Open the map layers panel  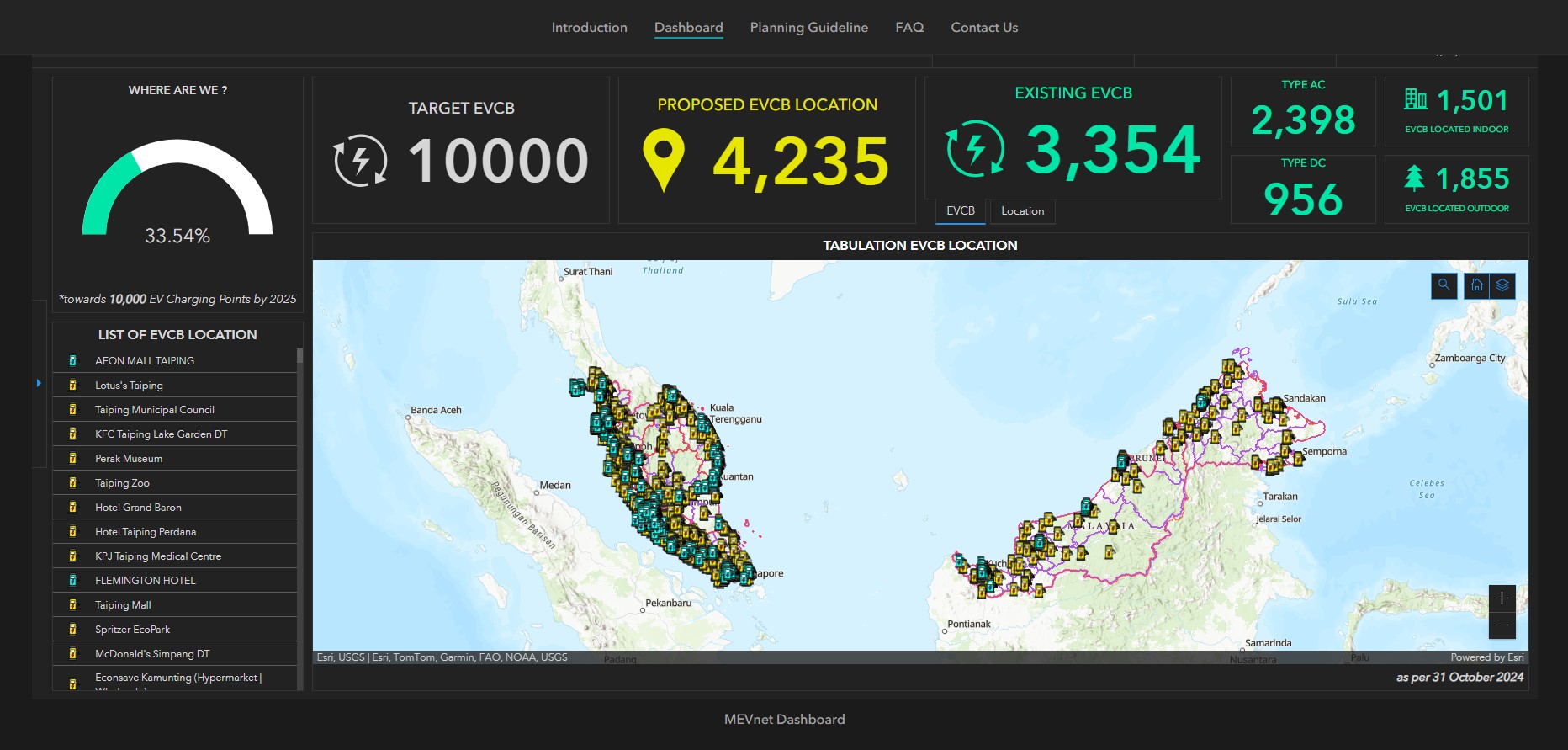(1502, 286)
